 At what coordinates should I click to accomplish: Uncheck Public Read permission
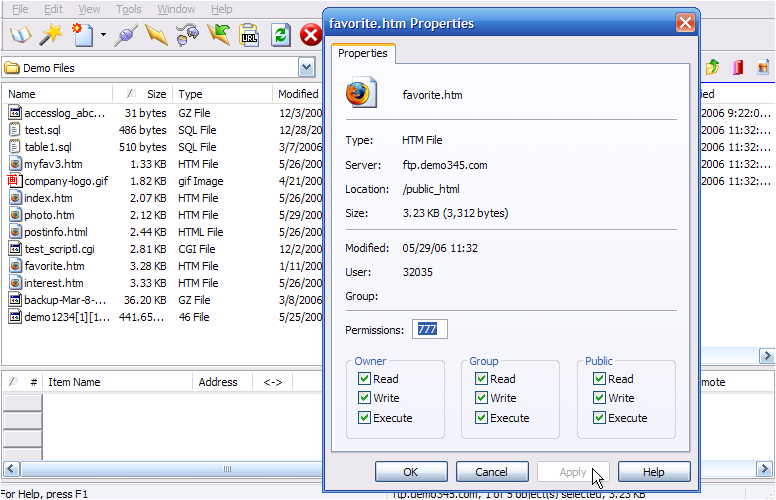pos(600,379)
